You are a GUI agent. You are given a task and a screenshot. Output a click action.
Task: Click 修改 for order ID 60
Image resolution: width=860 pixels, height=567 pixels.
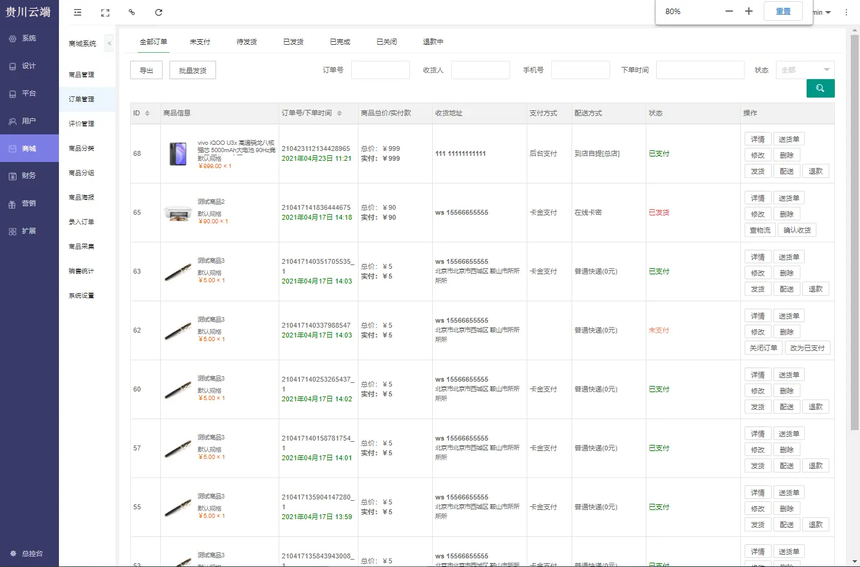(x=757, y=391)
